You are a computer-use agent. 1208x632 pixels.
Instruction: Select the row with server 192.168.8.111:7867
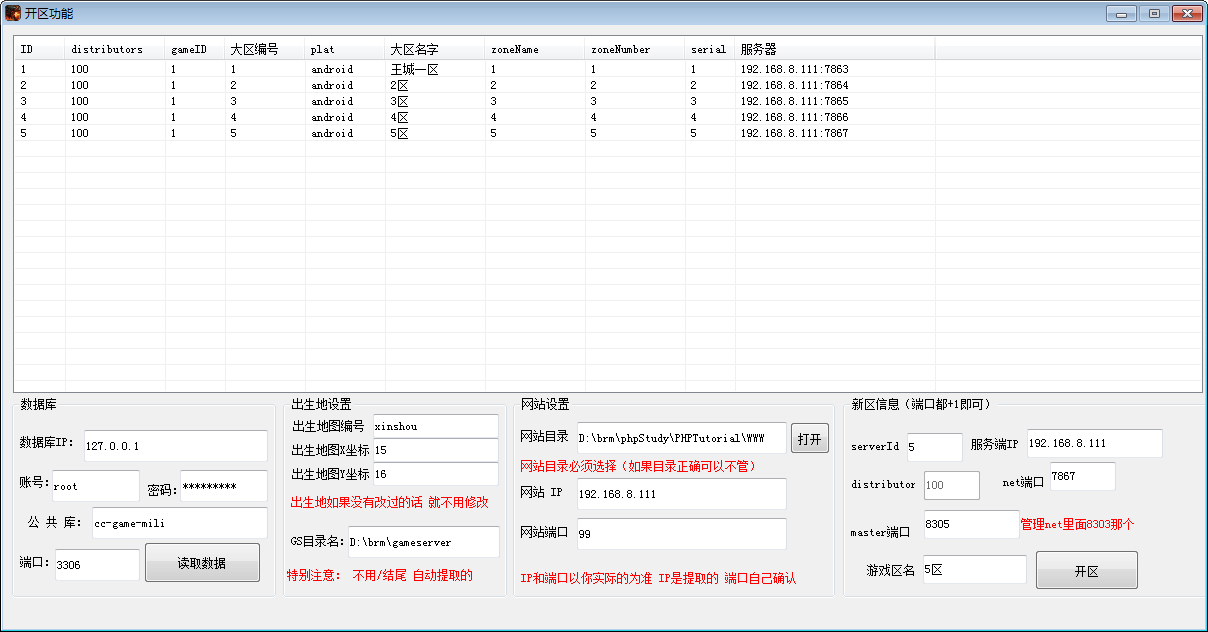(794, 133)
